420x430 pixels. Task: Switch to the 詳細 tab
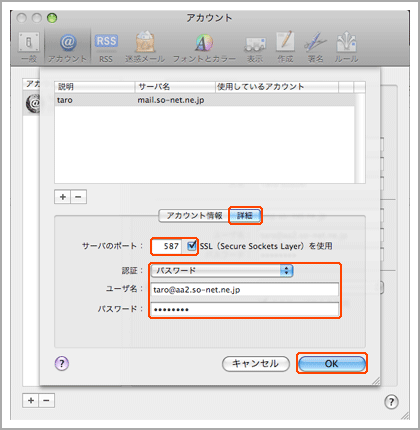coord(245,216)
